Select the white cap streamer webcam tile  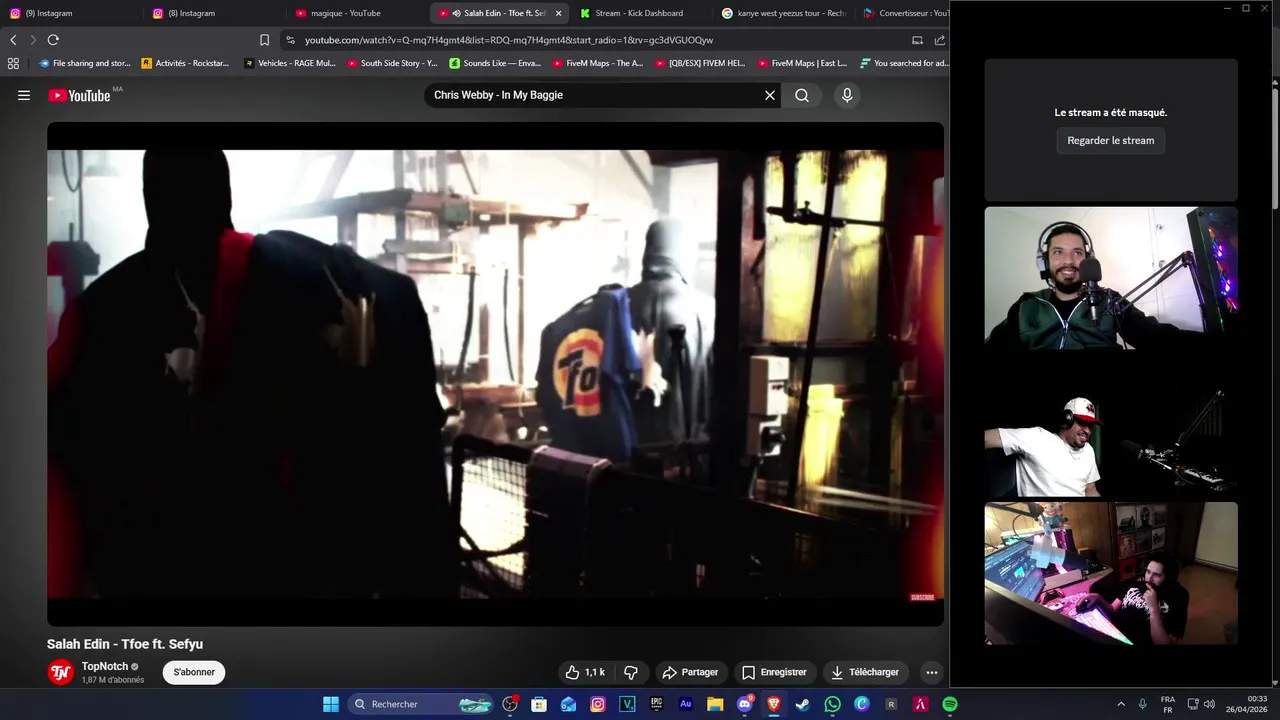tap(1111, 426)
